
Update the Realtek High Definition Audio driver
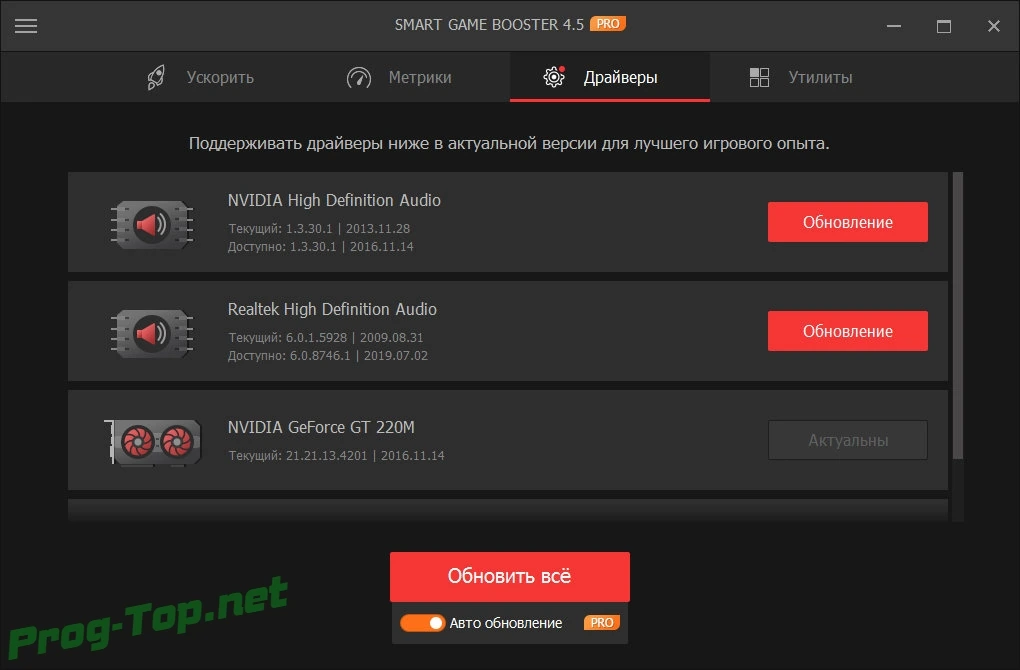848,331
